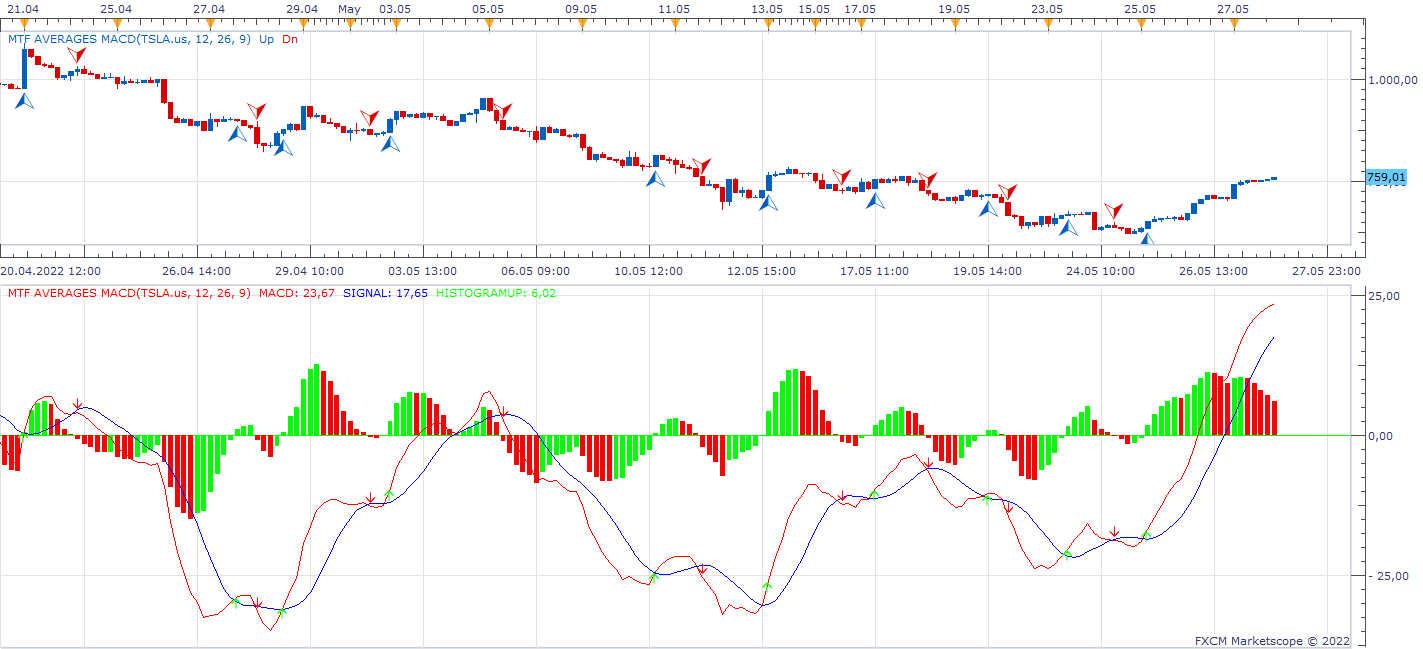Click the orange marker above 21.04
This screenshot has width=1423, height=649.
(x=23, y=23)
